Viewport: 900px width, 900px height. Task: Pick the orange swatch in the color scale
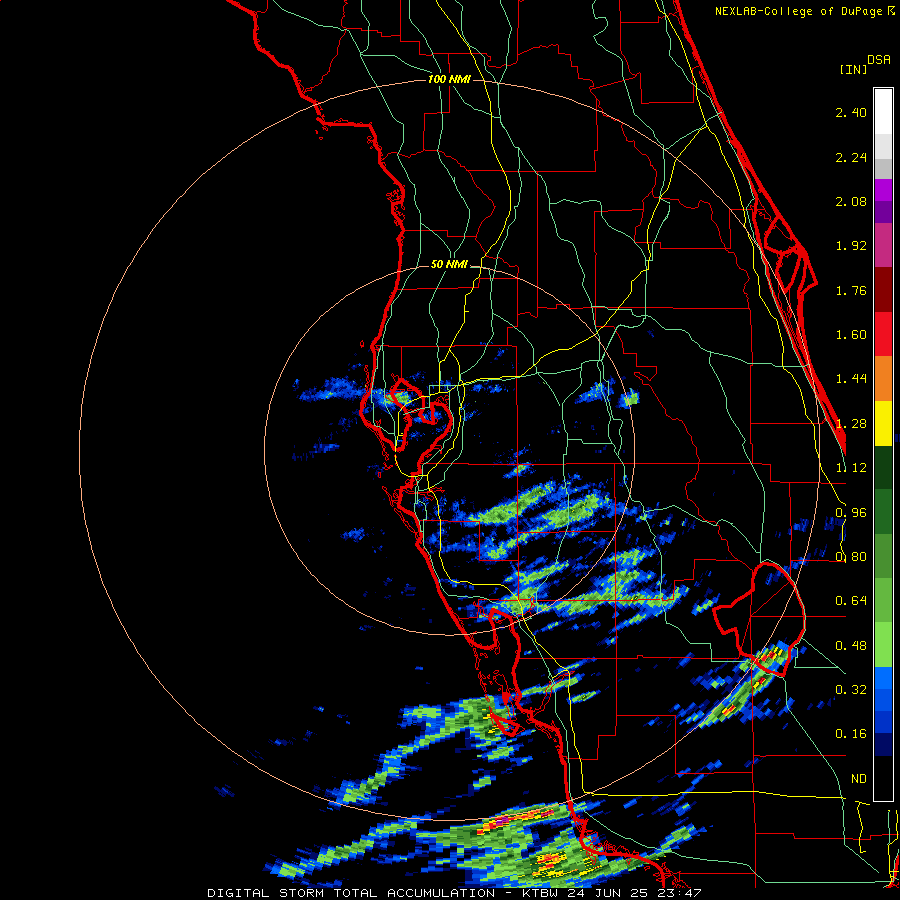(x=883, y=378)
